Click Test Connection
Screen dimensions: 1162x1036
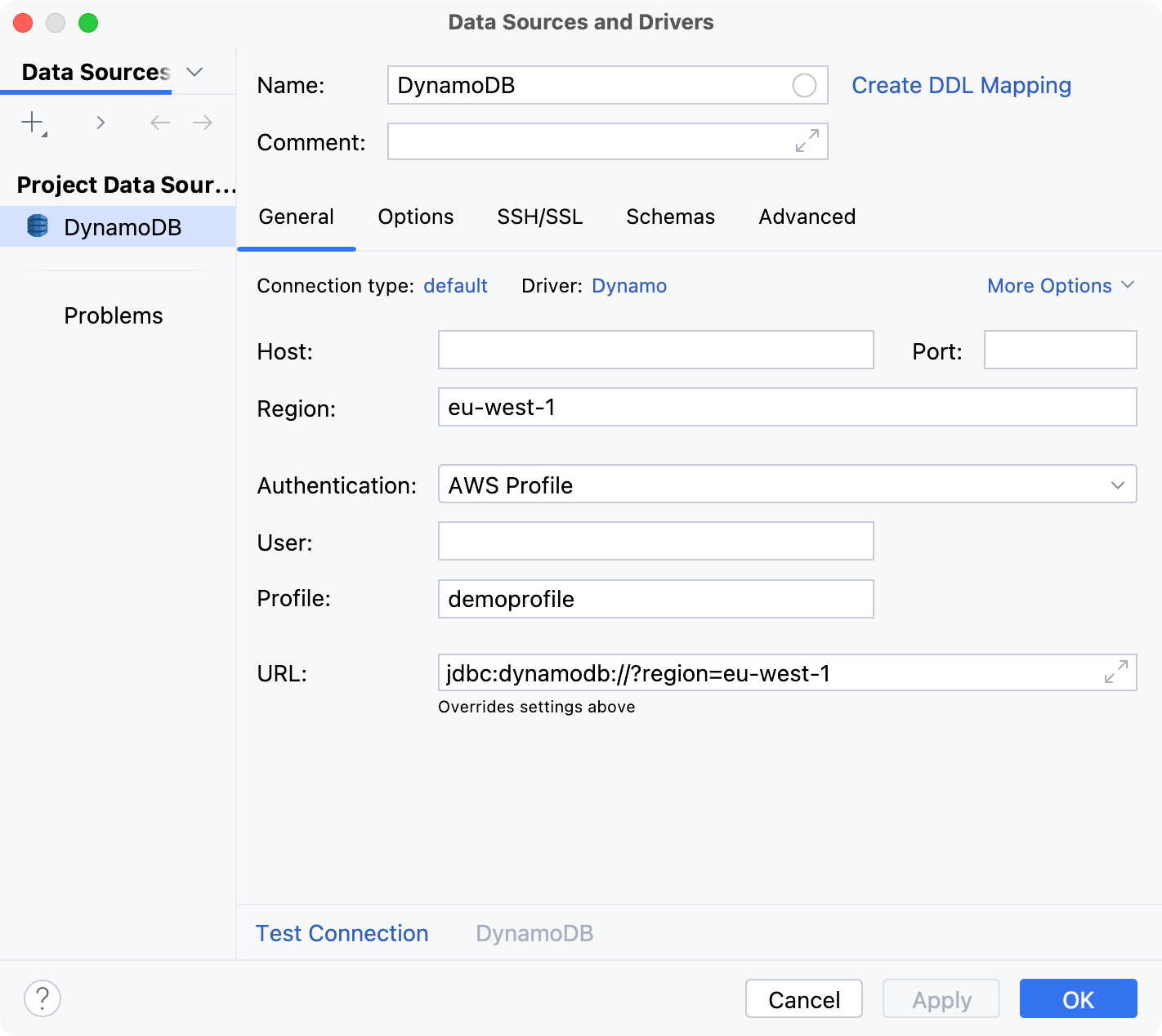[x=342, y=933]
